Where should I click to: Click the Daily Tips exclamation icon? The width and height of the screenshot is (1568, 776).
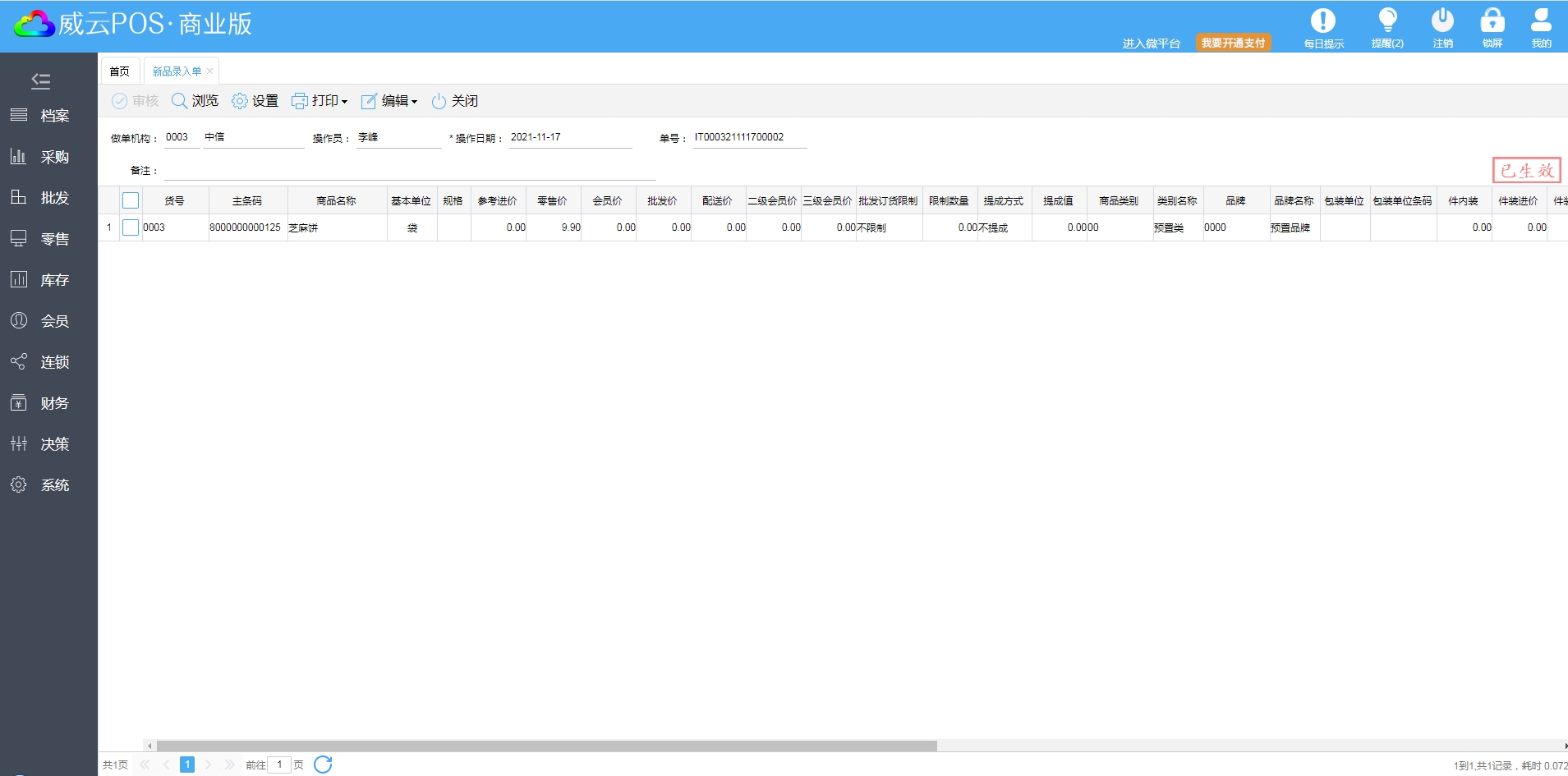1322,21
